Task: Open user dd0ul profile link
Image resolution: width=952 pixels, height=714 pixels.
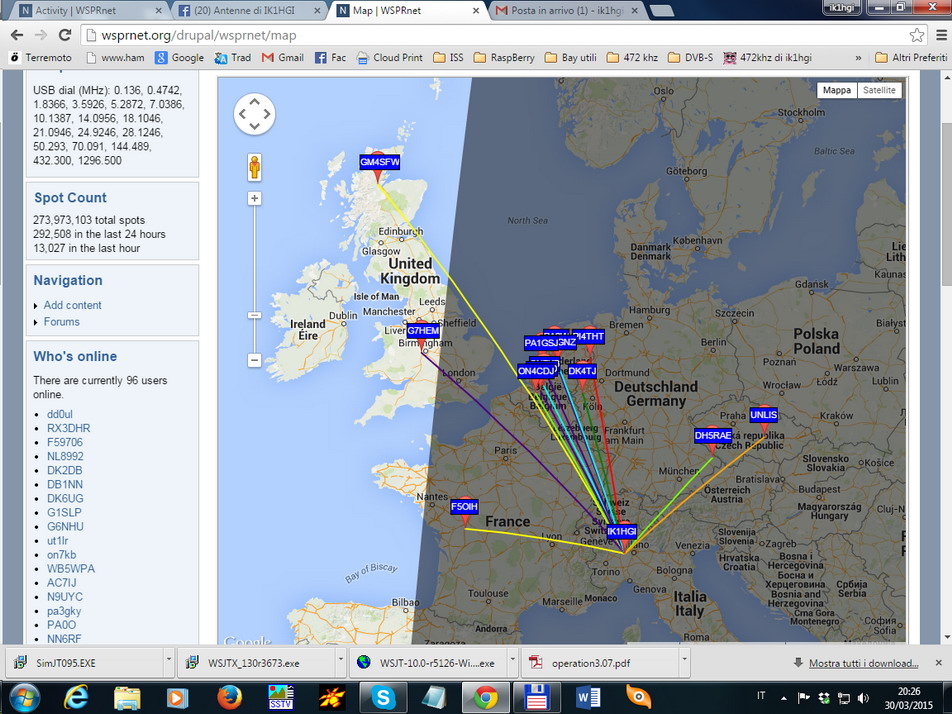Action: click(x=60, y=414)
